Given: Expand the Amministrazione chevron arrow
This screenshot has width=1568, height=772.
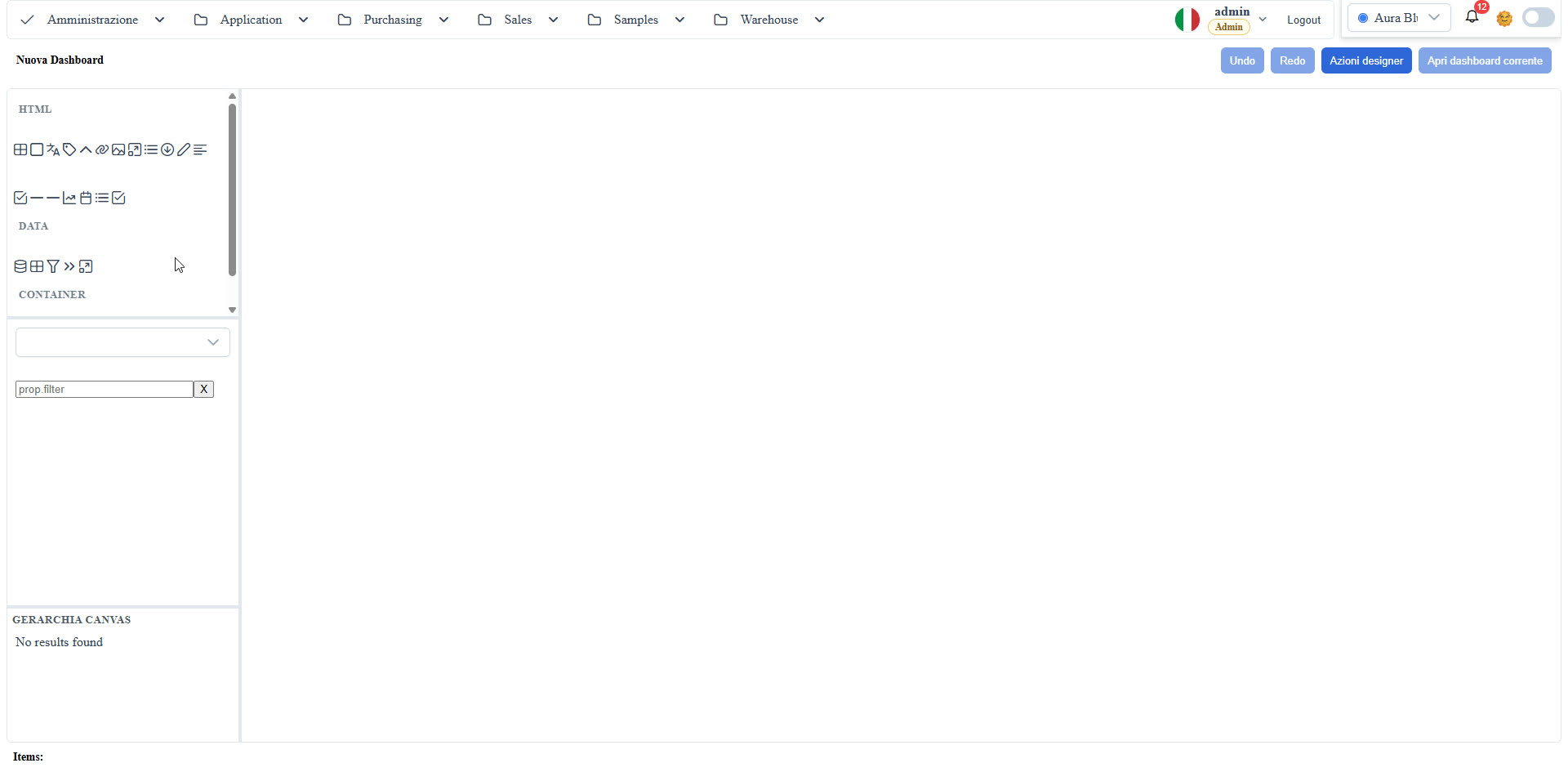Looking at the screenshot, I should (159, 20).
